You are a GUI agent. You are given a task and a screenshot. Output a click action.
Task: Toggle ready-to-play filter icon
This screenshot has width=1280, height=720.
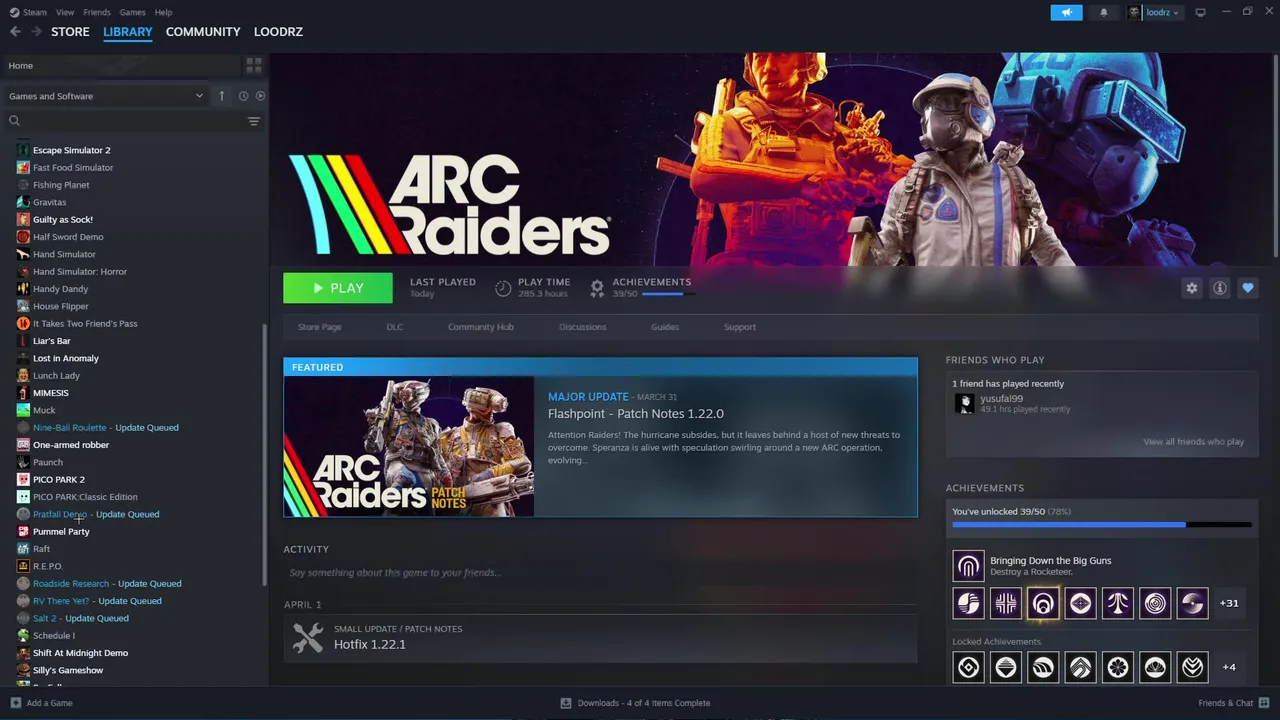[260, 96]
